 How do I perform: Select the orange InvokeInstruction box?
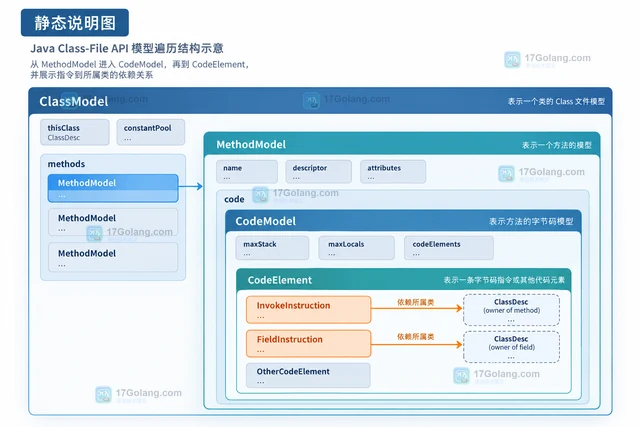coord(309,310)
